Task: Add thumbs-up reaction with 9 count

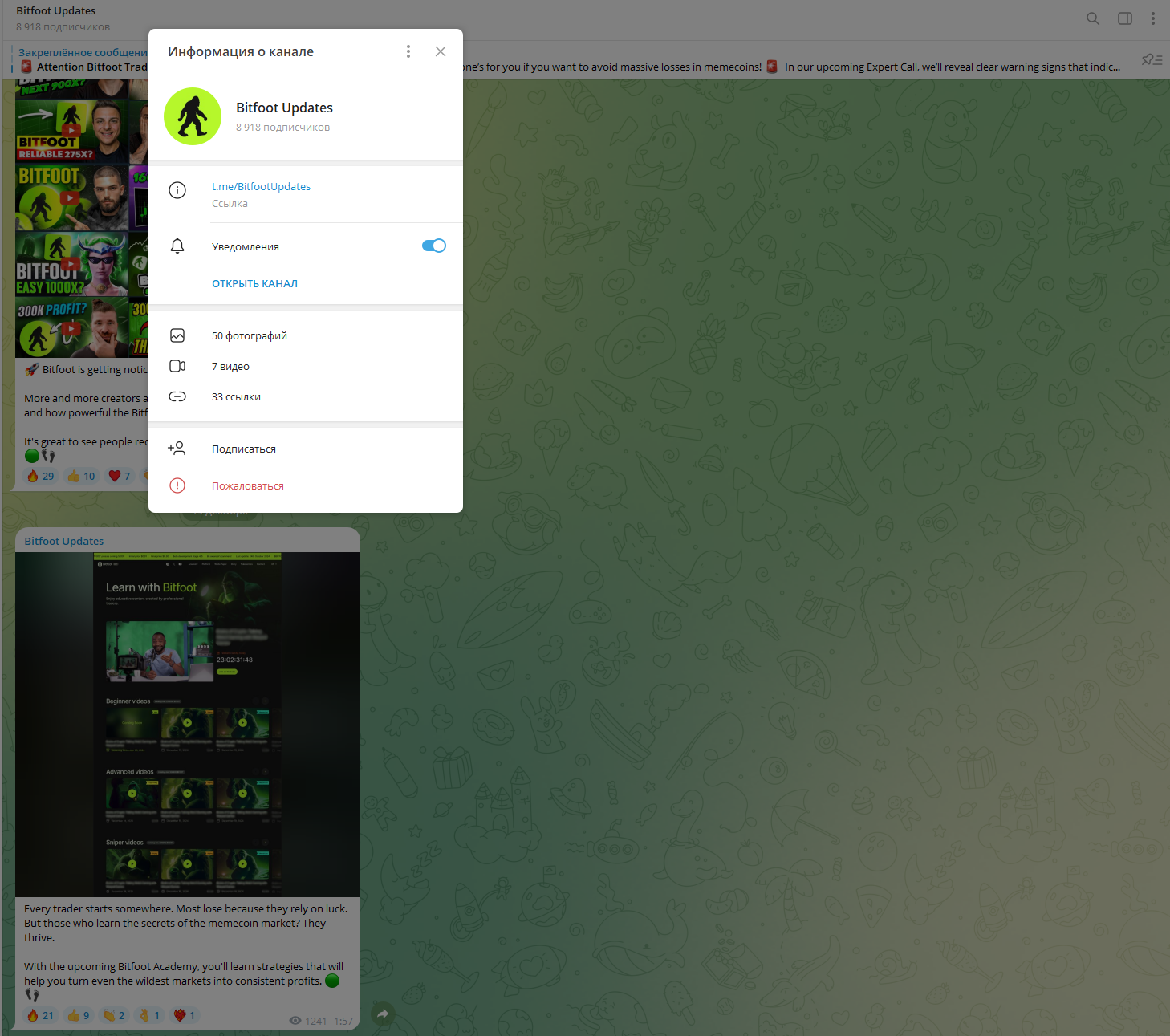Action: click(79, 1015)
